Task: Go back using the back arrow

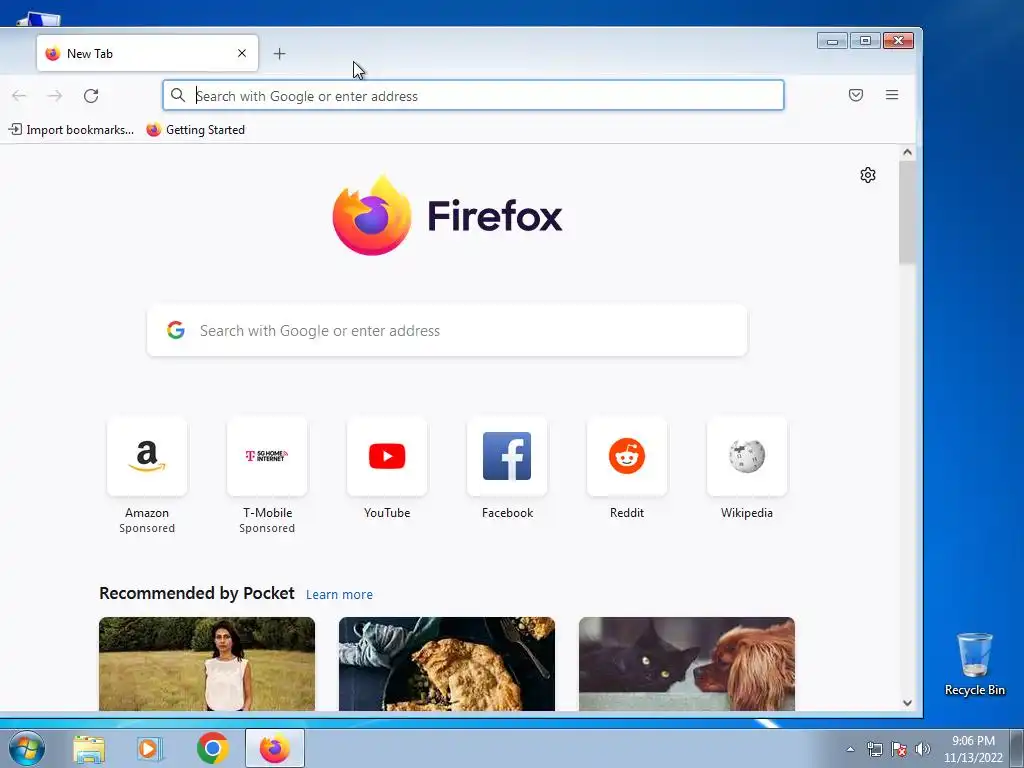Action: coord(20,96)
